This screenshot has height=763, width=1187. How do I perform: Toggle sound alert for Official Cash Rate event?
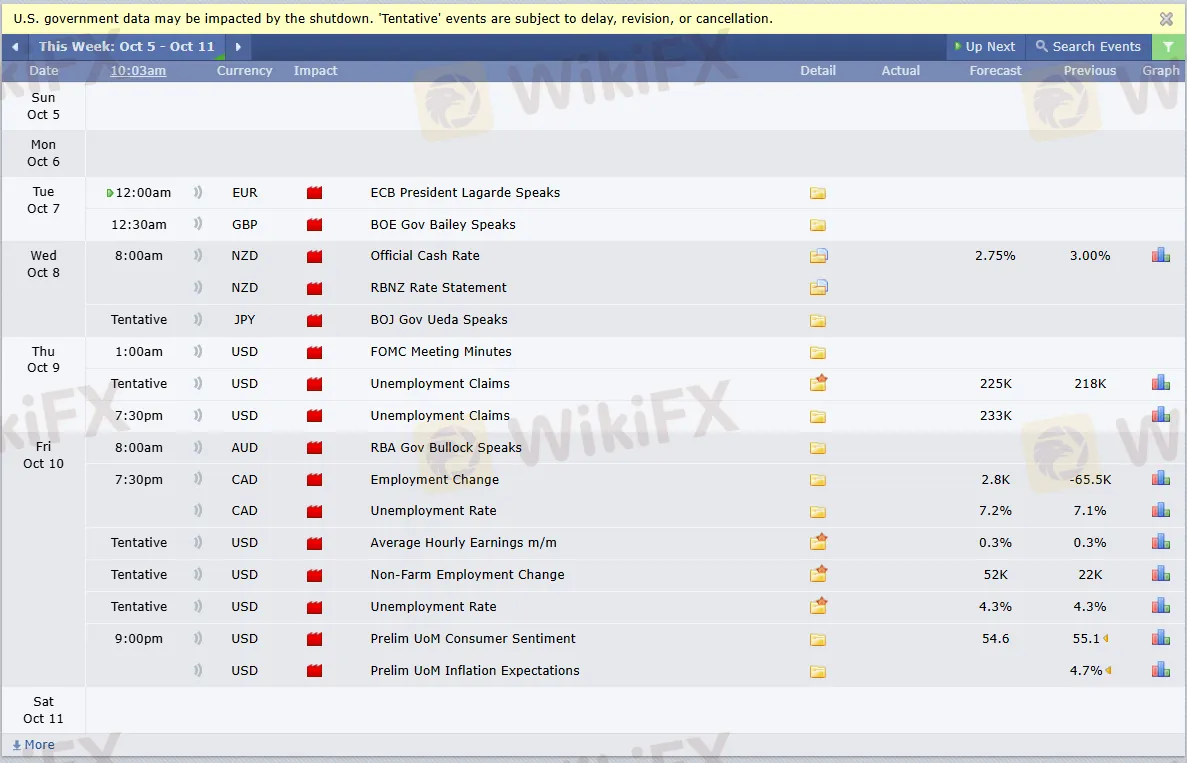(x=198, y=256)
